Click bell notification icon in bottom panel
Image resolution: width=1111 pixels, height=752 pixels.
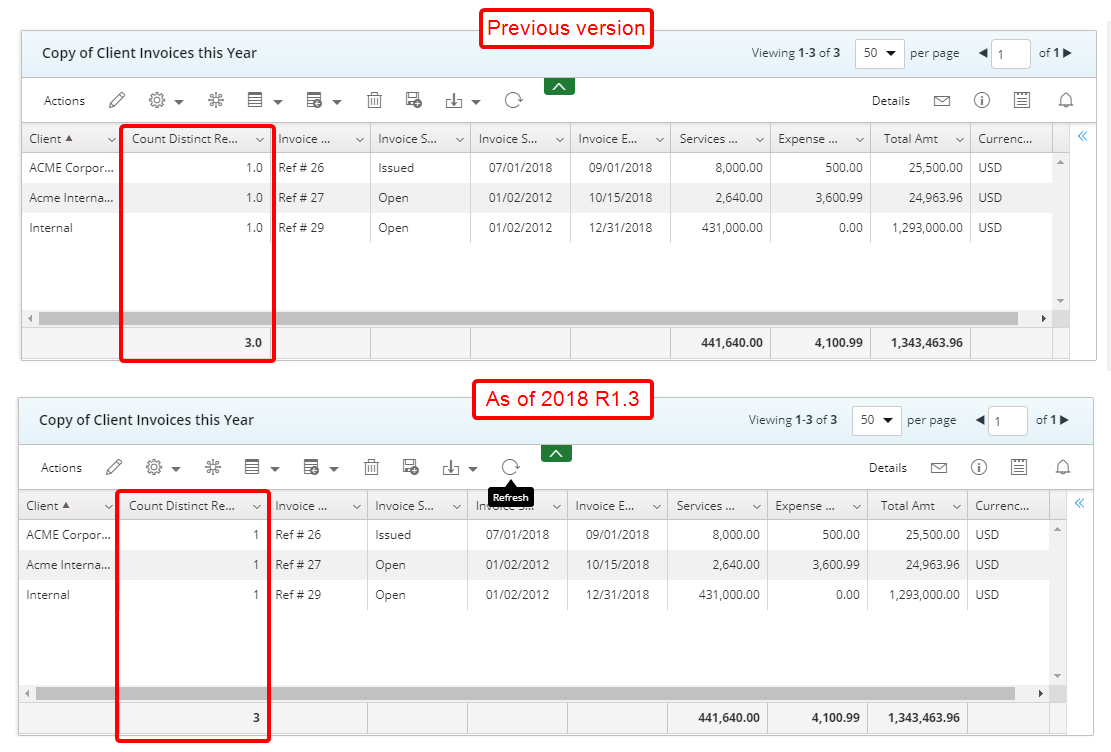tap(1063, 467)
